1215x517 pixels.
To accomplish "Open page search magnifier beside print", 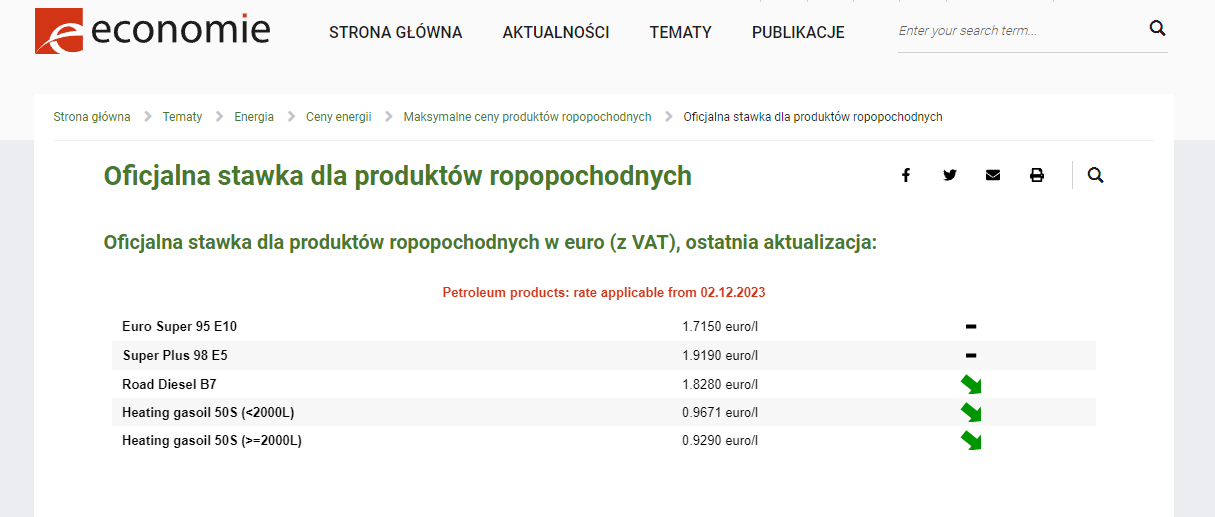I will point(1095,175).
